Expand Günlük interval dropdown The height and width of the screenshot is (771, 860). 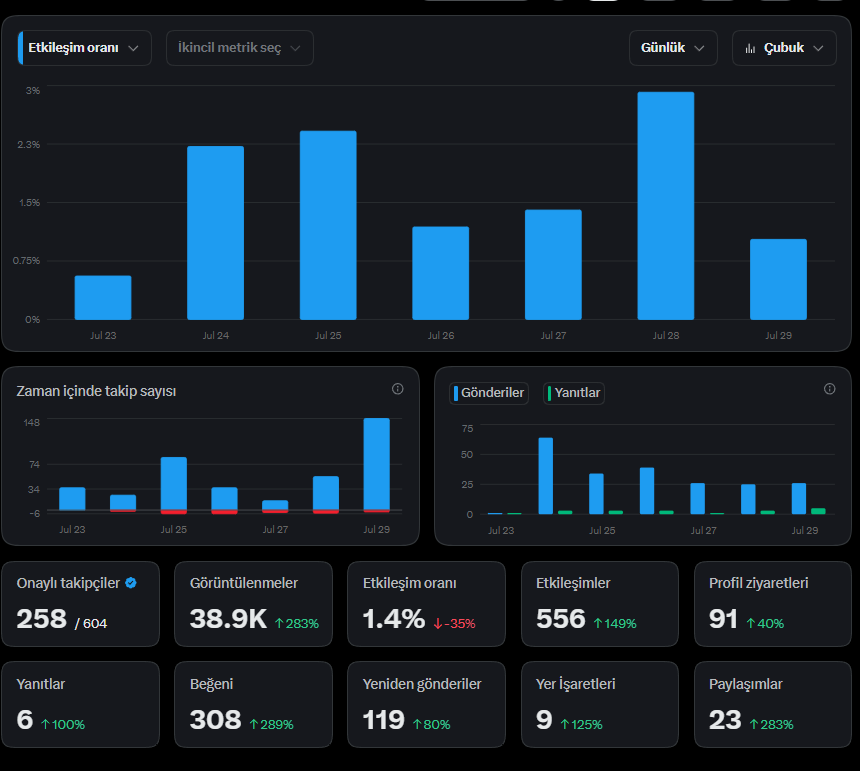[x=673, y=48]
